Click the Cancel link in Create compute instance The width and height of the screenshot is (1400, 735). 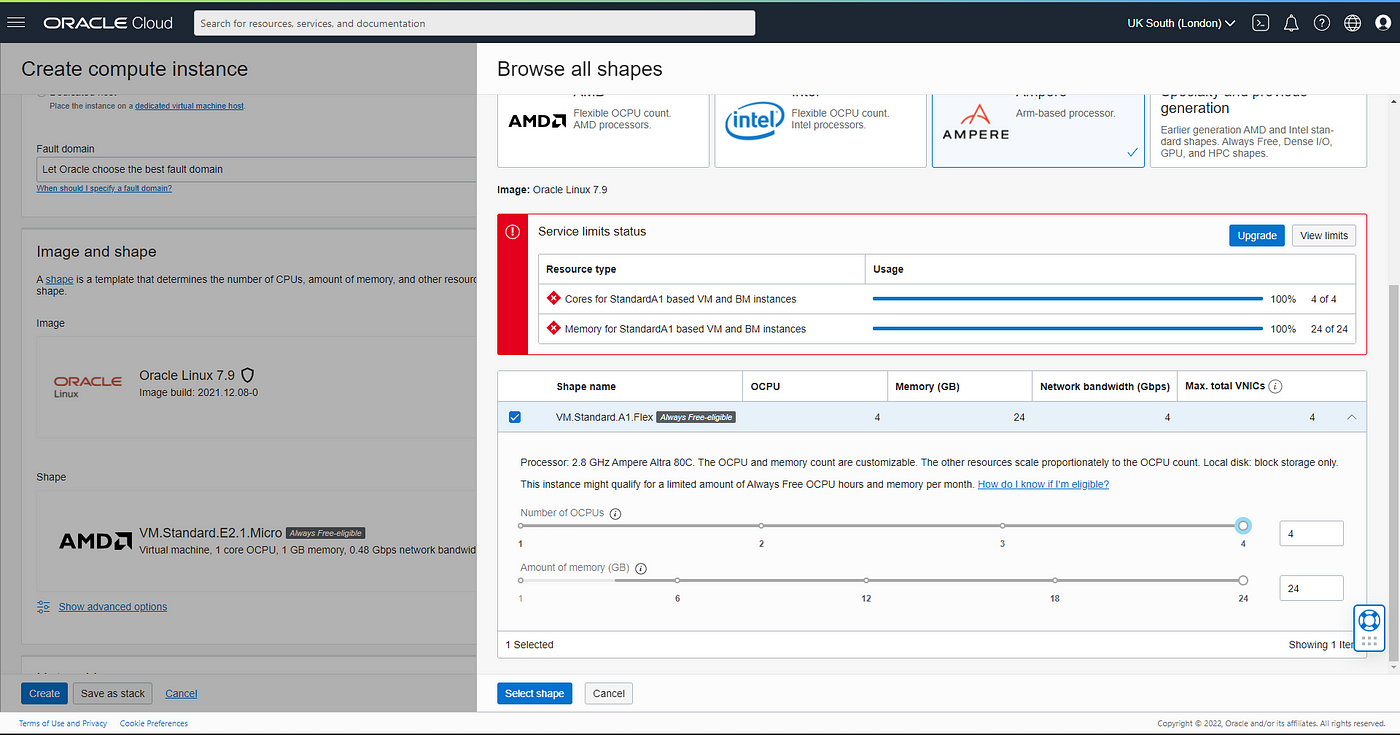[181, 693]
